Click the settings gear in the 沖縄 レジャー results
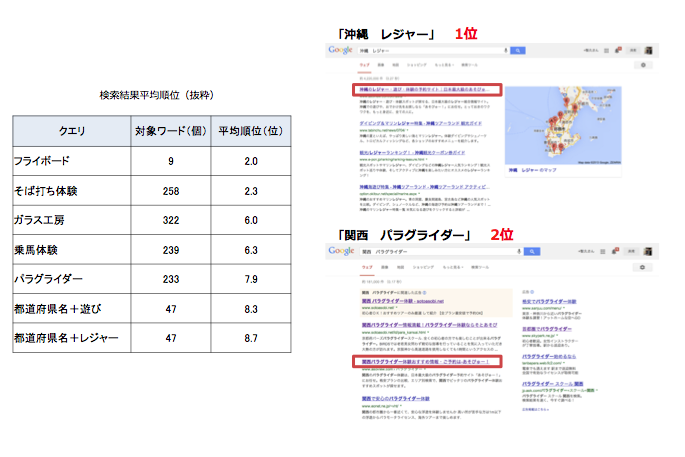Viewport: 685px width, 457px height. pyautogui.click(x=642, y=65)
